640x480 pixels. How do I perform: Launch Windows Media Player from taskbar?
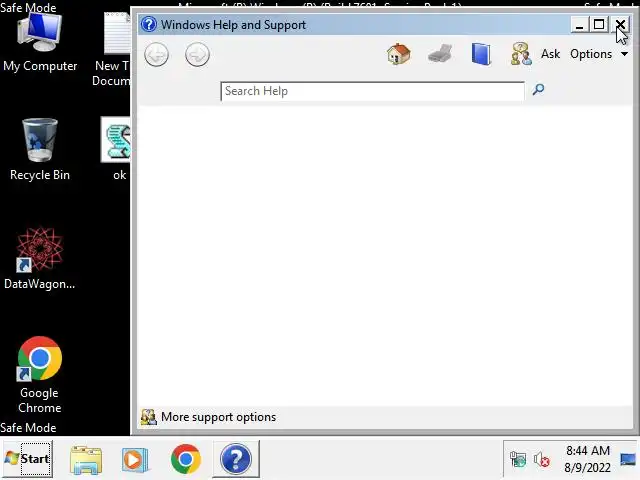coord(134,460)
